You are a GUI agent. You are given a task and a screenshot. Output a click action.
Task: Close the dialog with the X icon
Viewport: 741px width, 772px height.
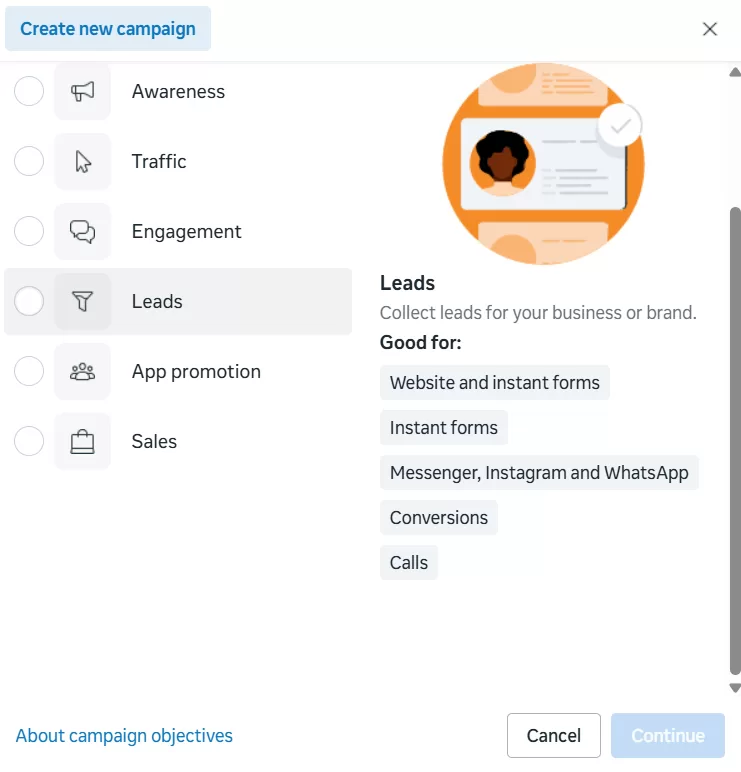[x=710, y=29]
